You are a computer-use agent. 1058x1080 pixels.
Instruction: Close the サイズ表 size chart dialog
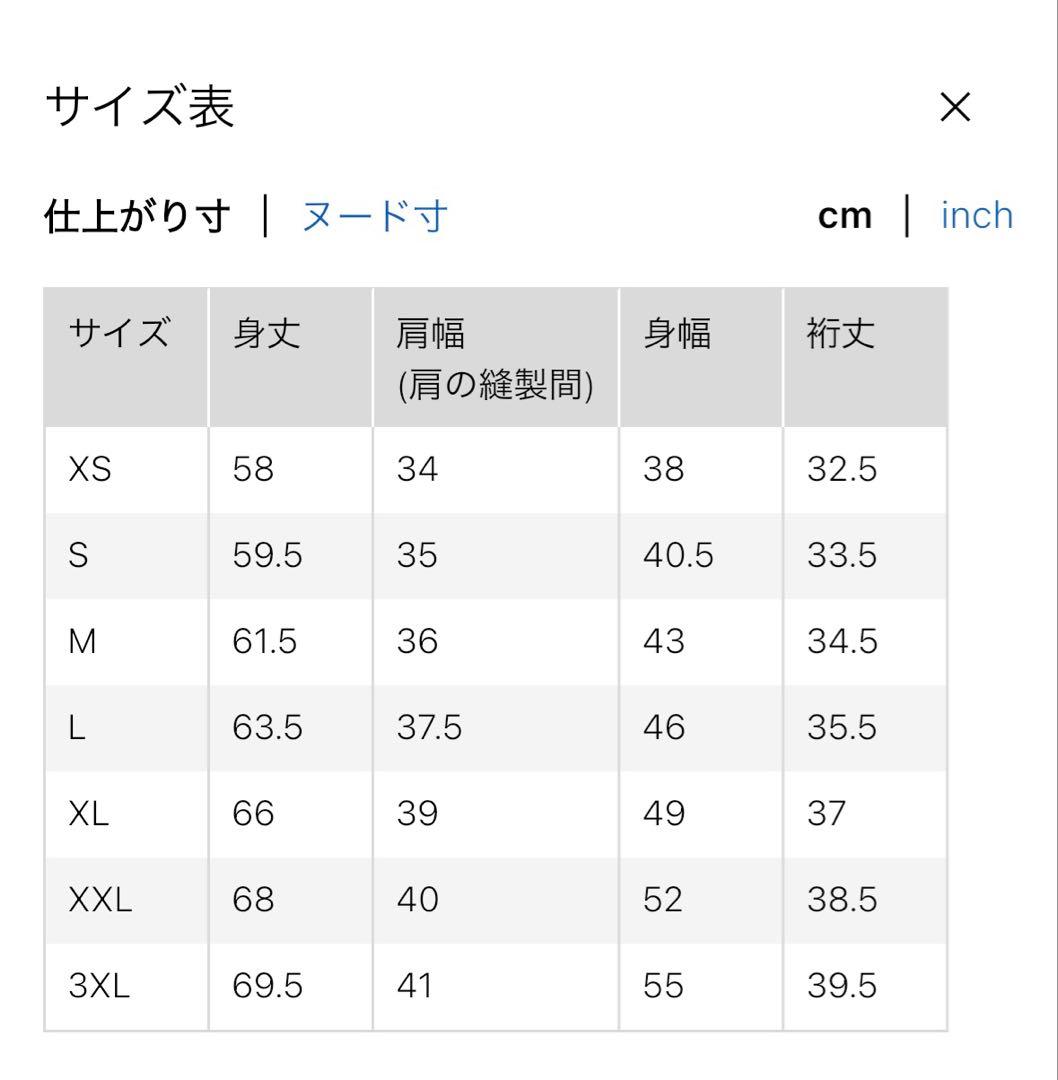[x=955, y=107]
